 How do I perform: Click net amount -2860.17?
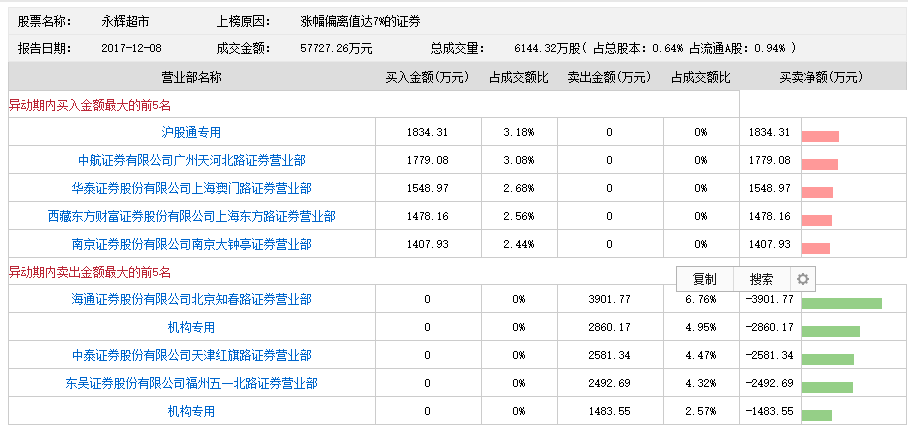pos(770,327)
